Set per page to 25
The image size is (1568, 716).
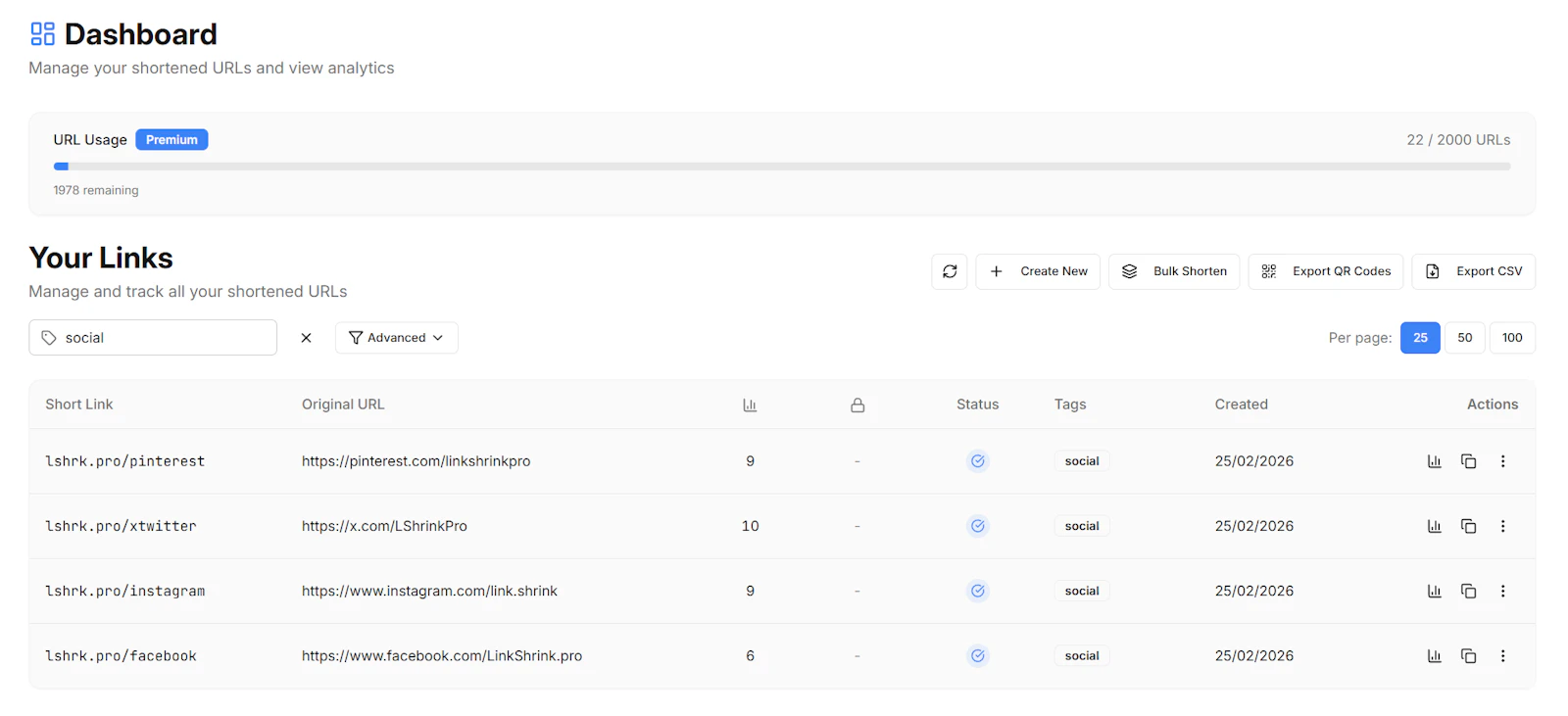click(x=1420, y=338)
